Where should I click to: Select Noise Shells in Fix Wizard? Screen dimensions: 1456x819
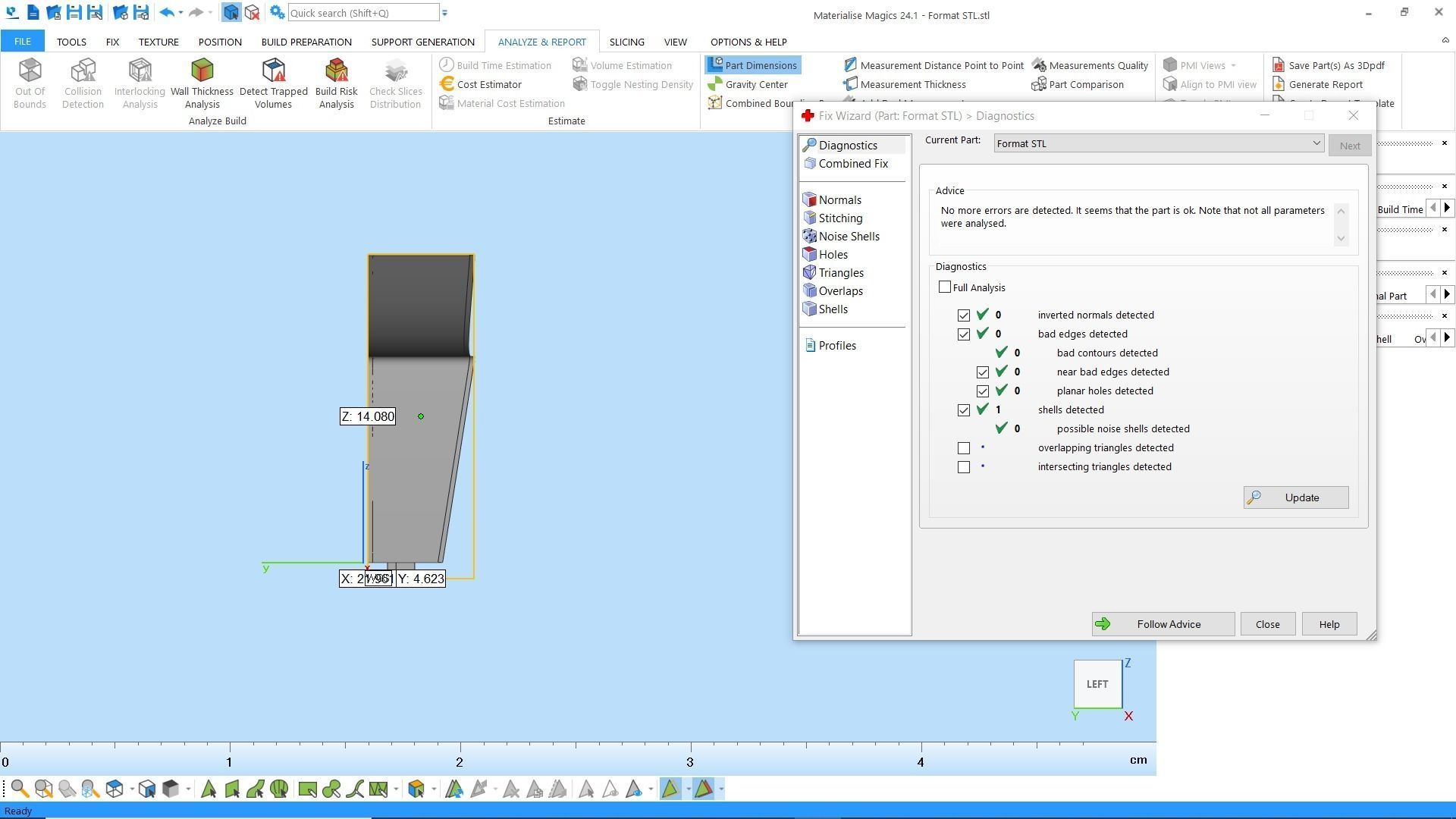pos(848,237)
